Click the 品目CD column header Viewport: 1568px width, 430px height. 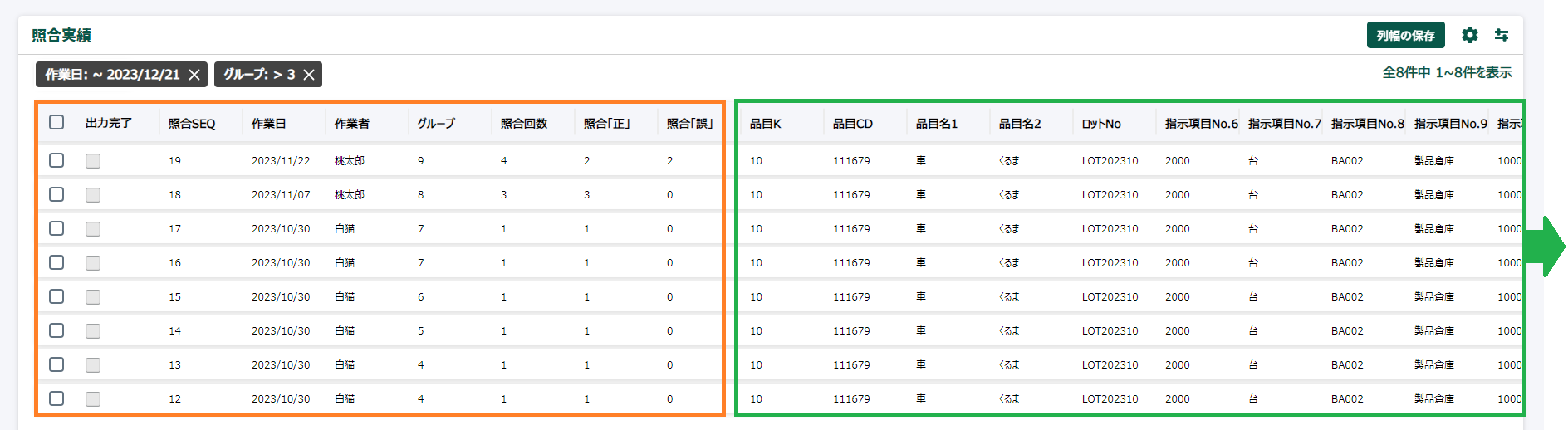(853, 124)
